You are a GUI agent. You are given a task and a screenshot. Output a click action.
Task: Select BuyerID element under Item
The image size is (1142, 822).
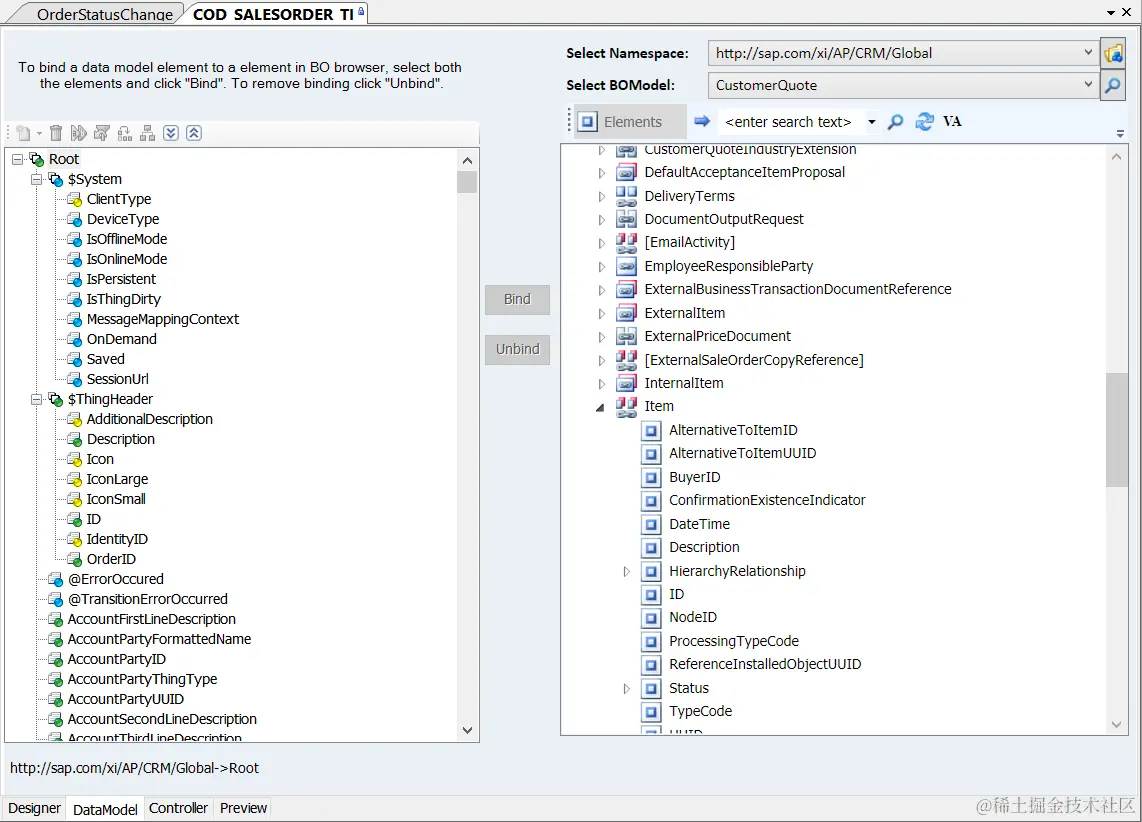[x=695, y=478]
